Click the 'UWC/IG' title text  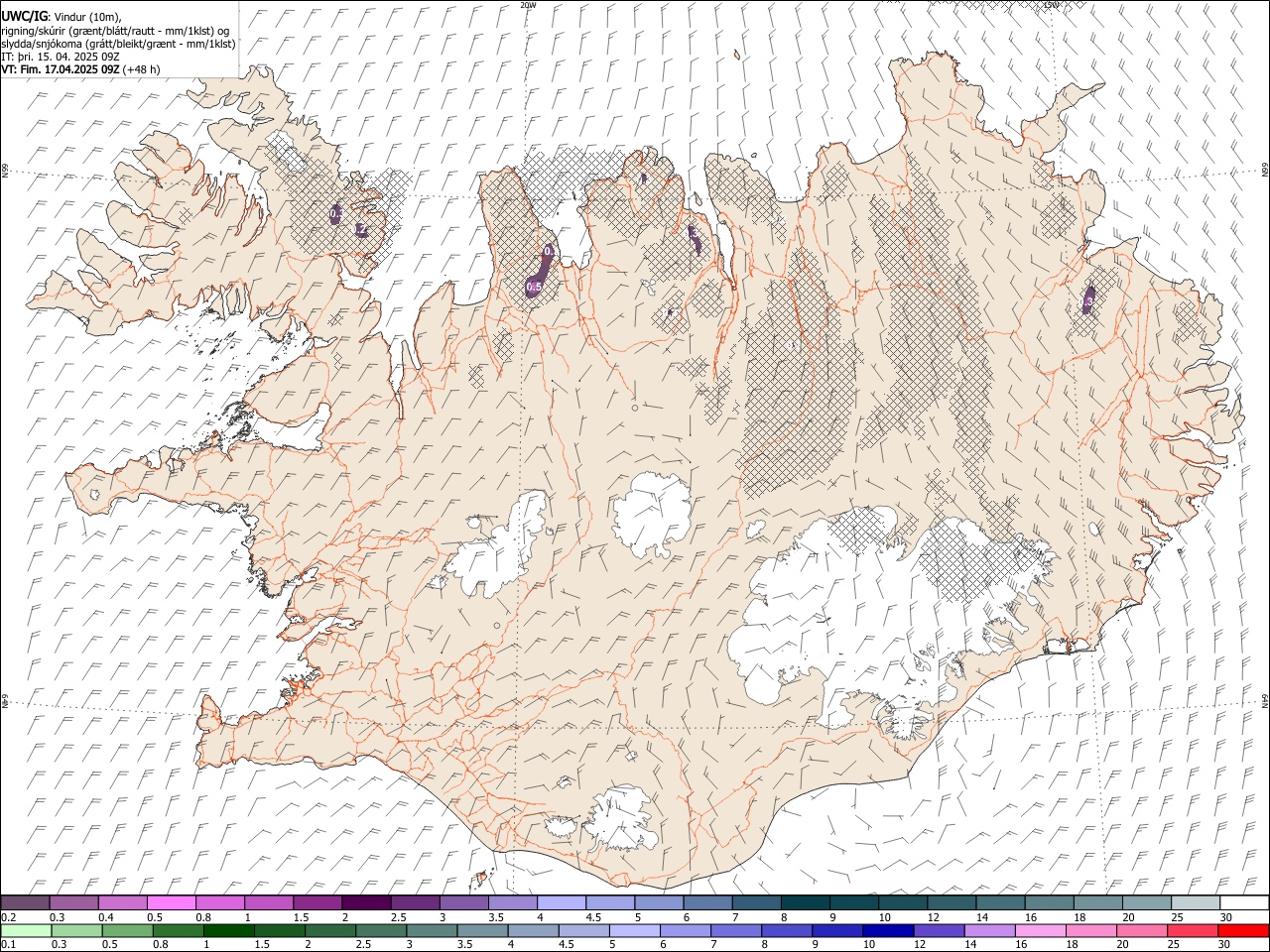pyautogui.click(x=24, y=17)
